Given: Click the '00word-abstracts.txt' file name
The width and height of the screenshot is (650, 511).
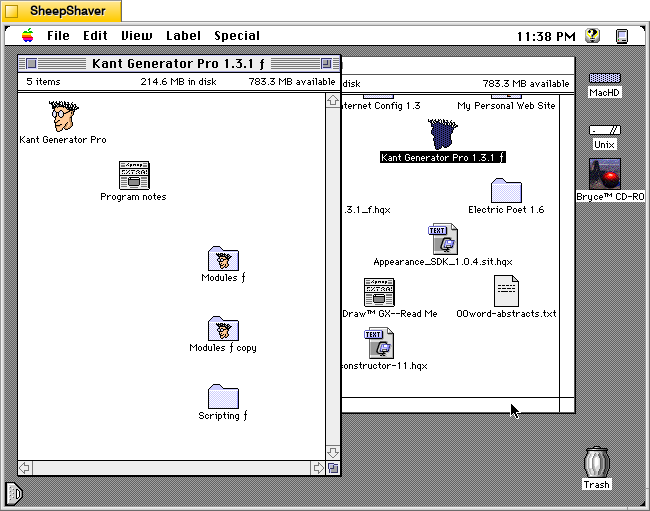Looking at the screenshot, I should [506, 314].
